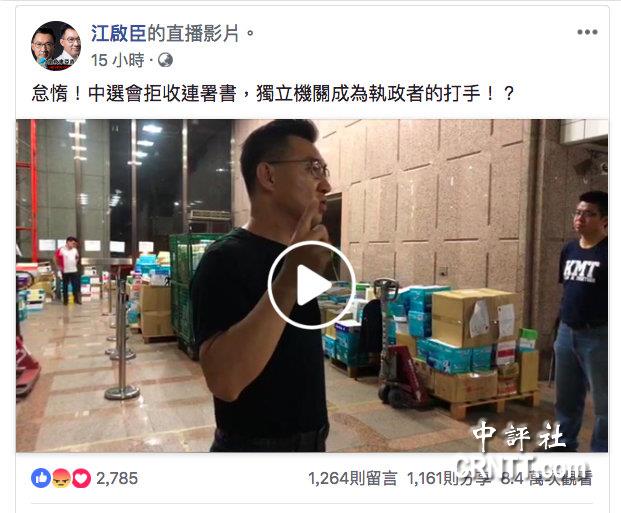Play the live video
Screen dimensions: 621x513
pos(312,285)
